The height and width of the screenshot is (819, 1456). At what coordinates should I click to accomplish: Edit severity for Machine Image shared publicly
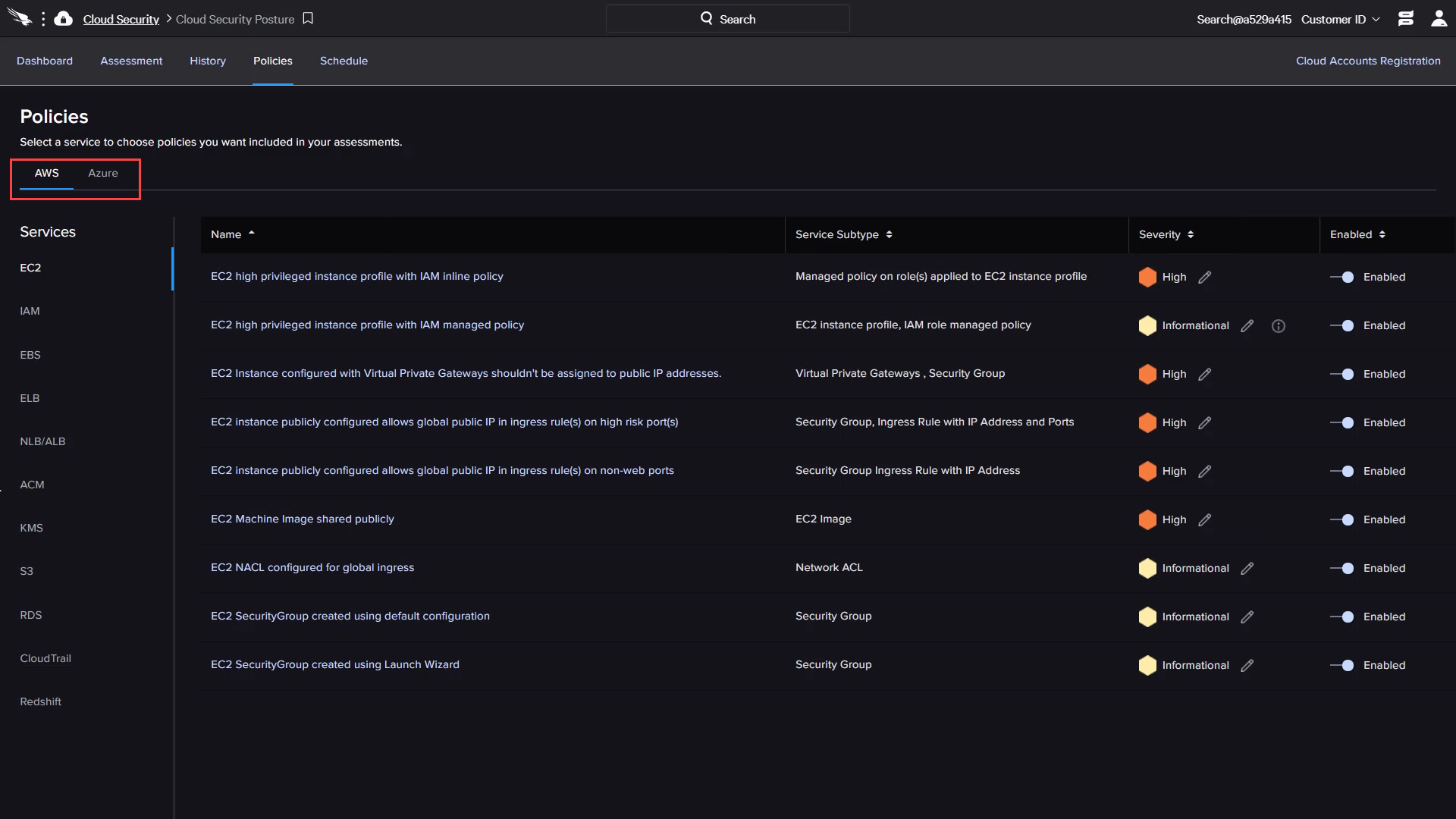1204,520
